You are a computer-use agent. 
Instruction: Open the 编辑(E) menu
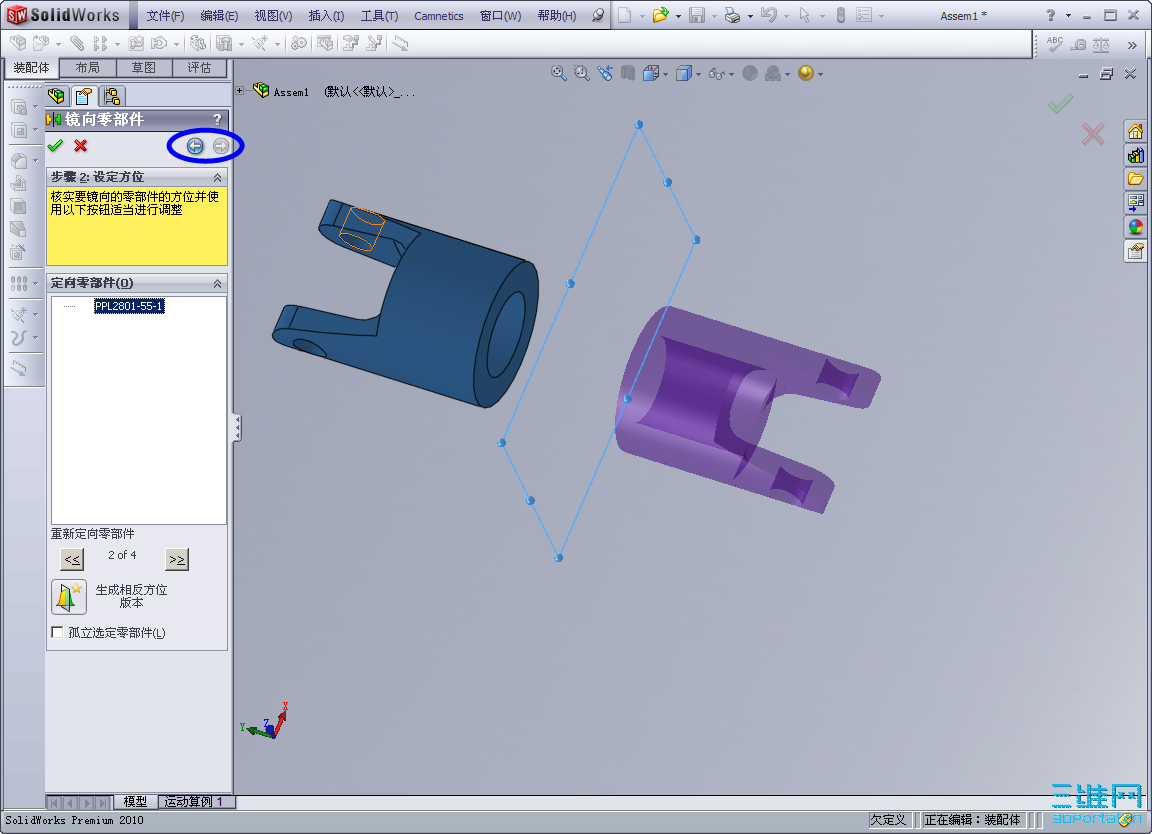(x=219, y=15)
